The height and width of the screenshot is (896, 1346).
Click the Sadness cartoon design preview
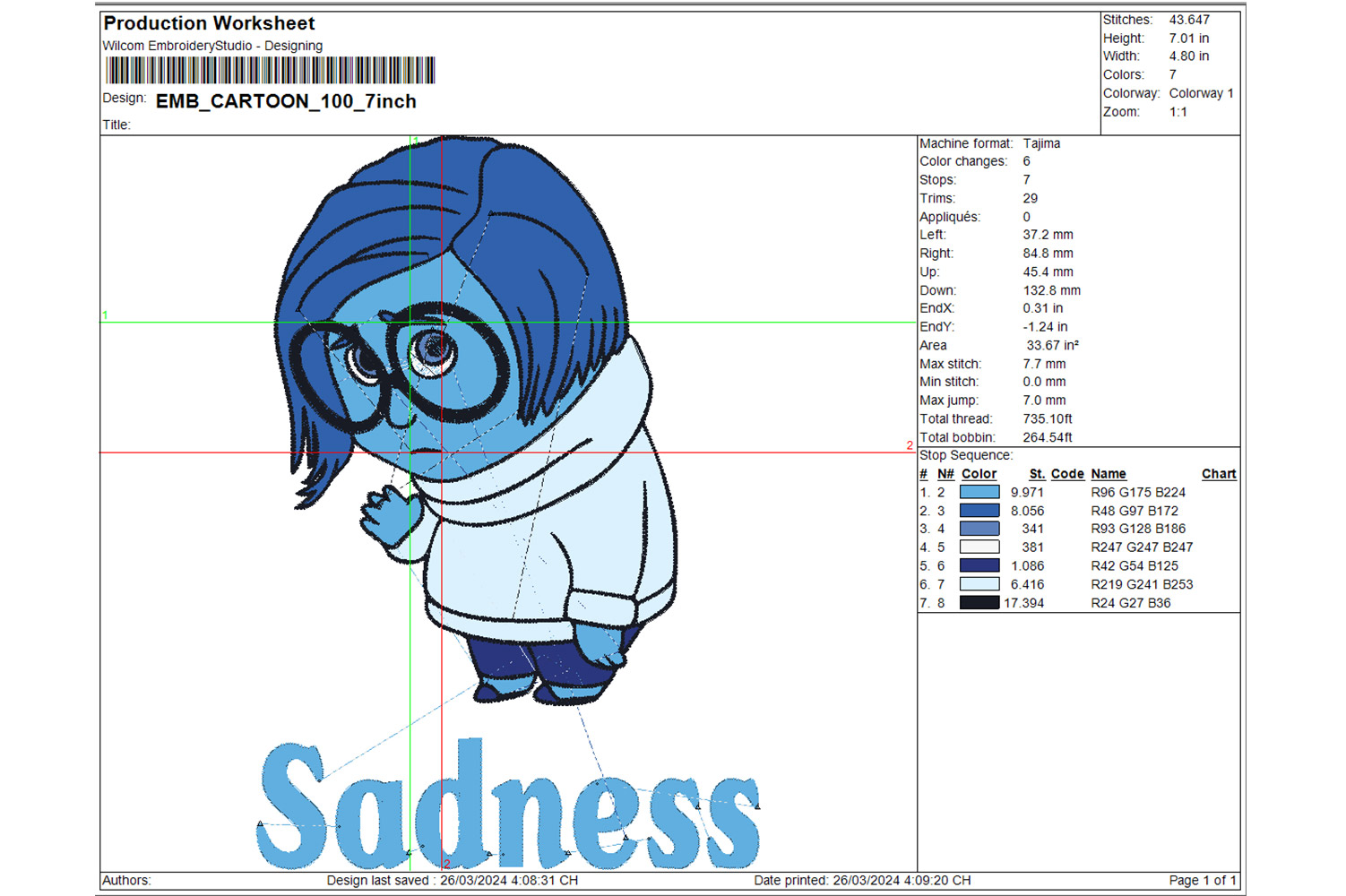click(x=475, y=421)
